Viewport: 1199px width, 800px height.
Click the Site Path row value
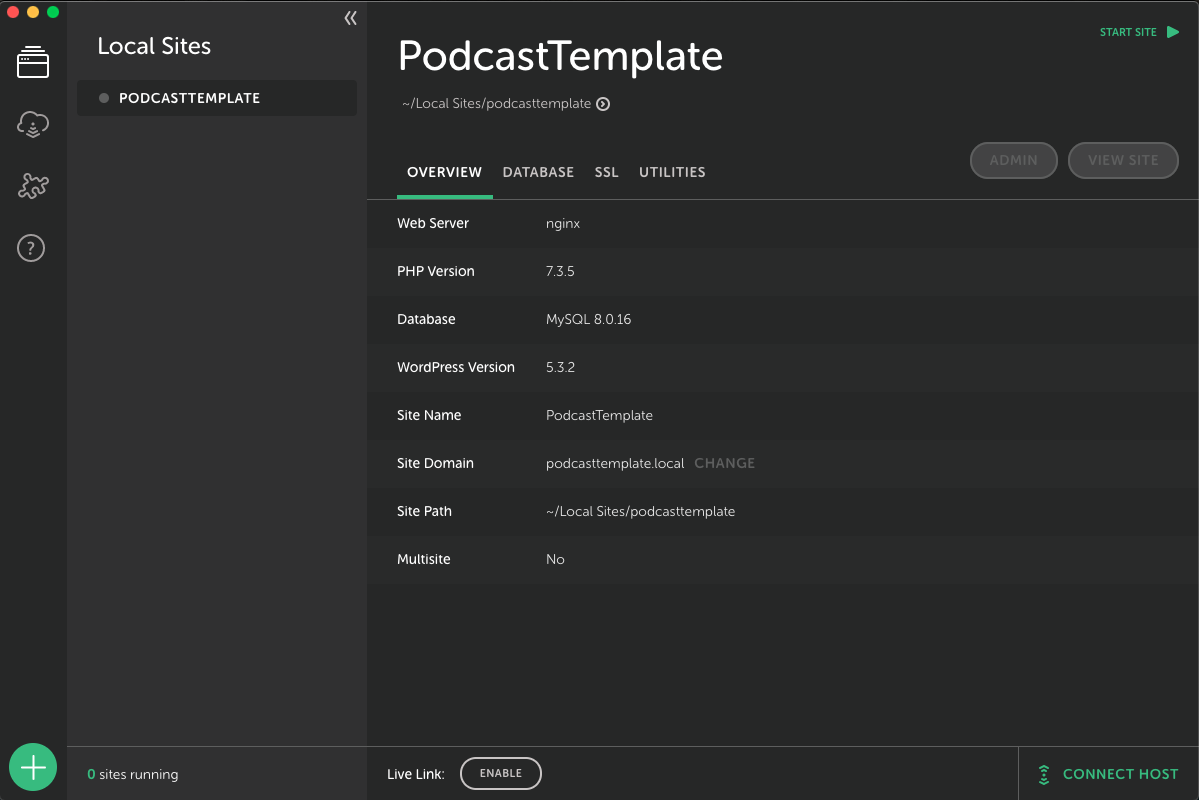tap(640, 512)
